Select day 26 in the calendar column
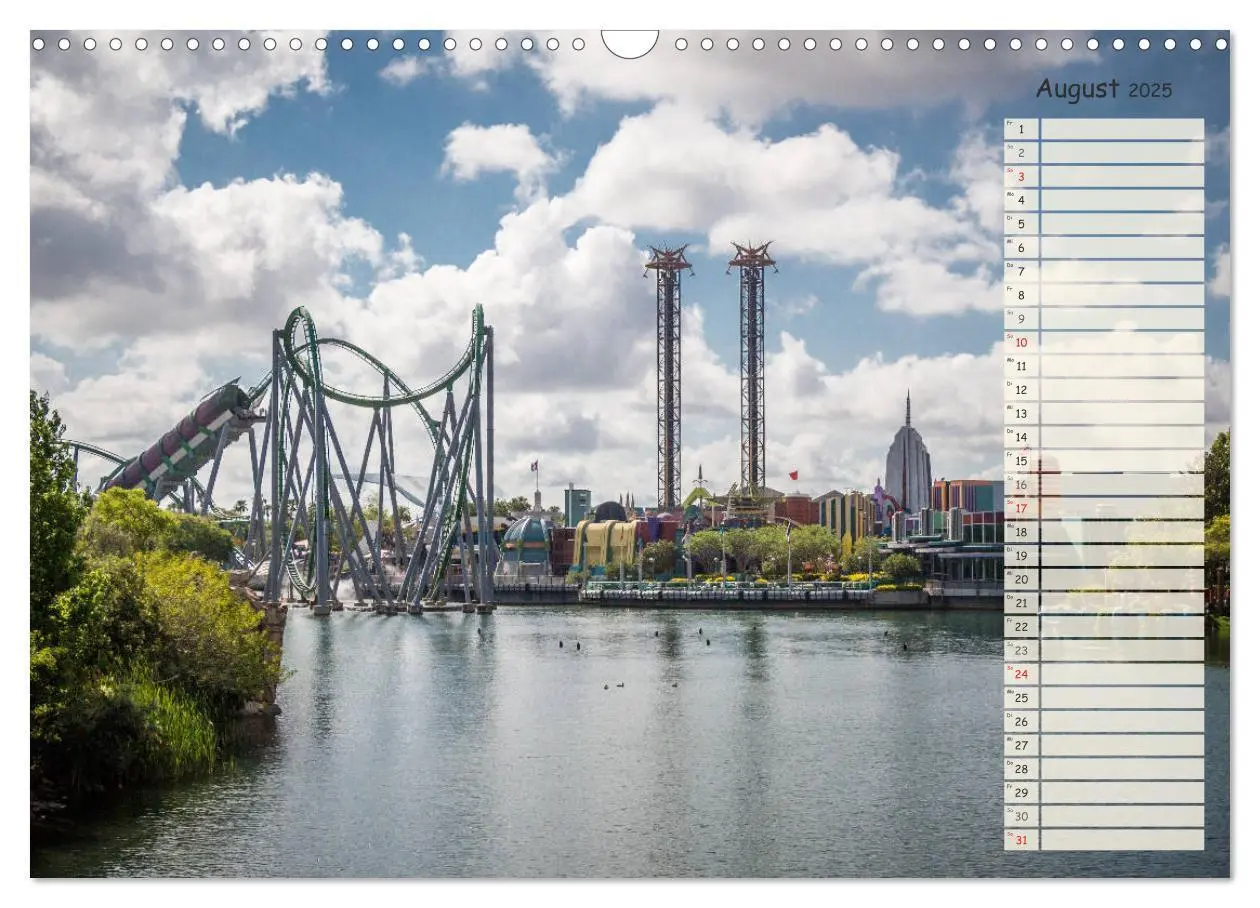Screen dimensions: 1260x908 pos(1021,721)
